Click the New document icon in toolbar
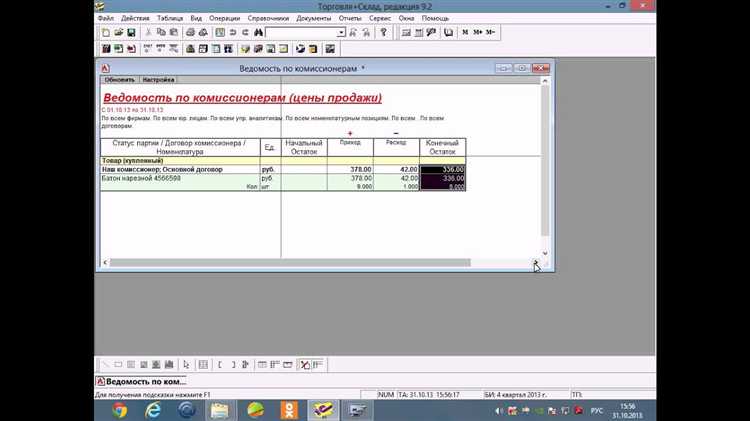The image size is (750, 421). [x=106, y=33]
